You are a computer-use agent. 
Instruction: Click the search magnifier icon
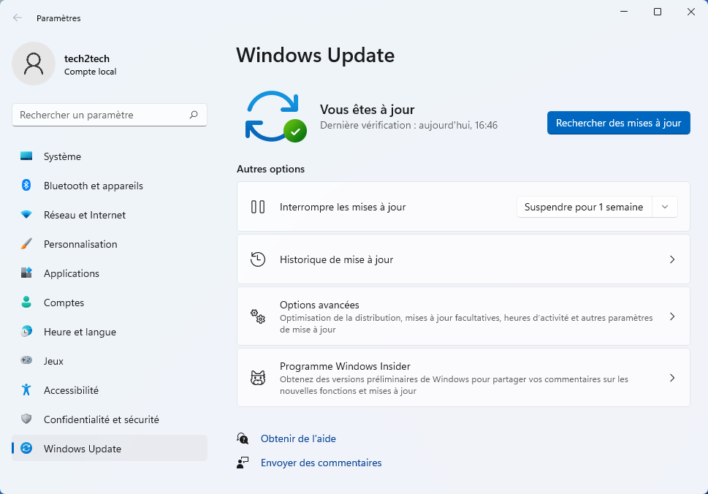click(194, 115)
